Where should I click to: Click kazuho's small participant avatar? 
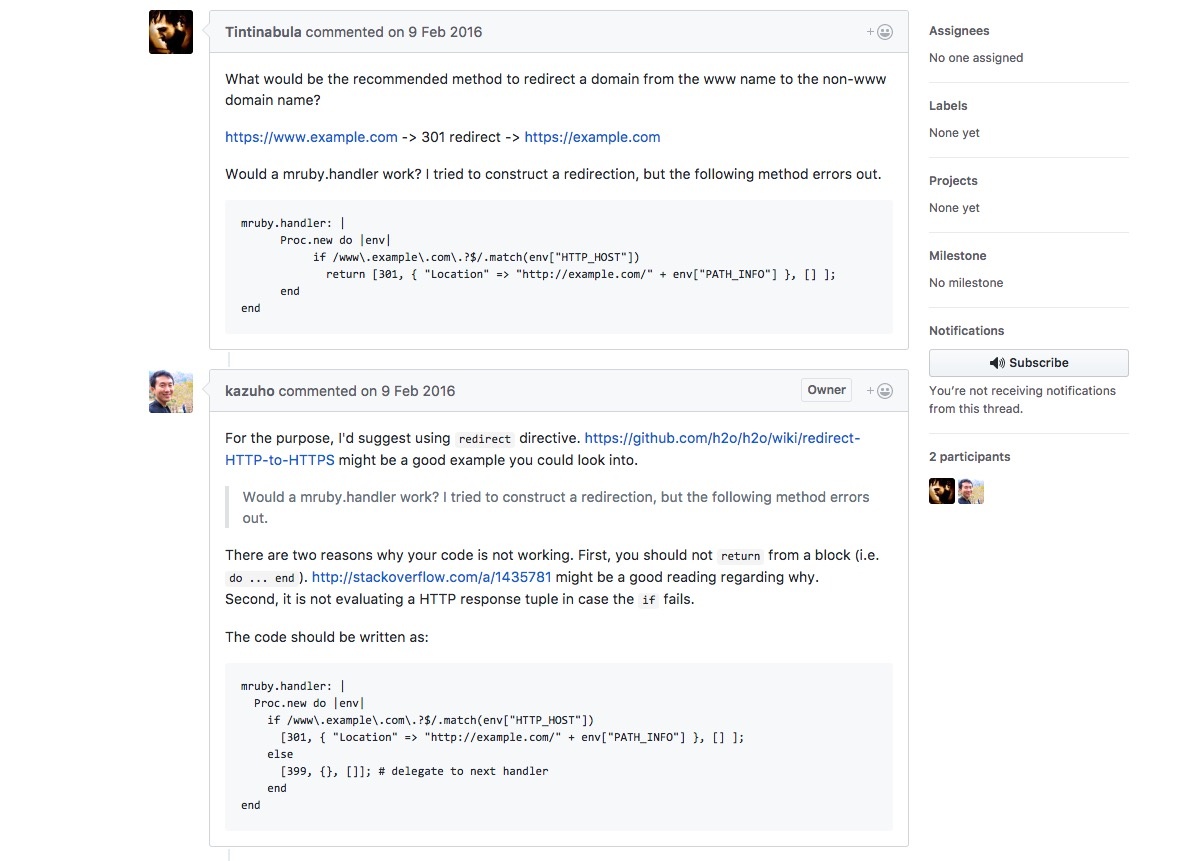point(971,491)
